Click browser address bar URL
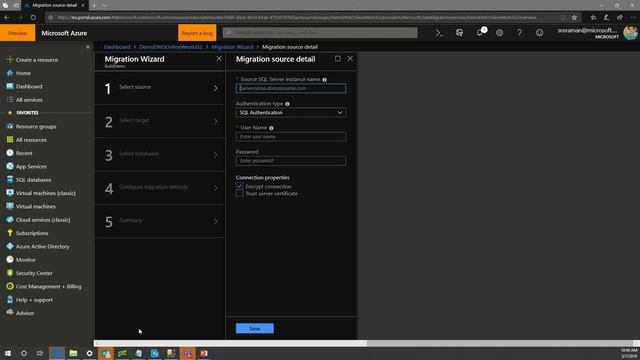Viewport: 640px width, 360px height. [296, 18]
